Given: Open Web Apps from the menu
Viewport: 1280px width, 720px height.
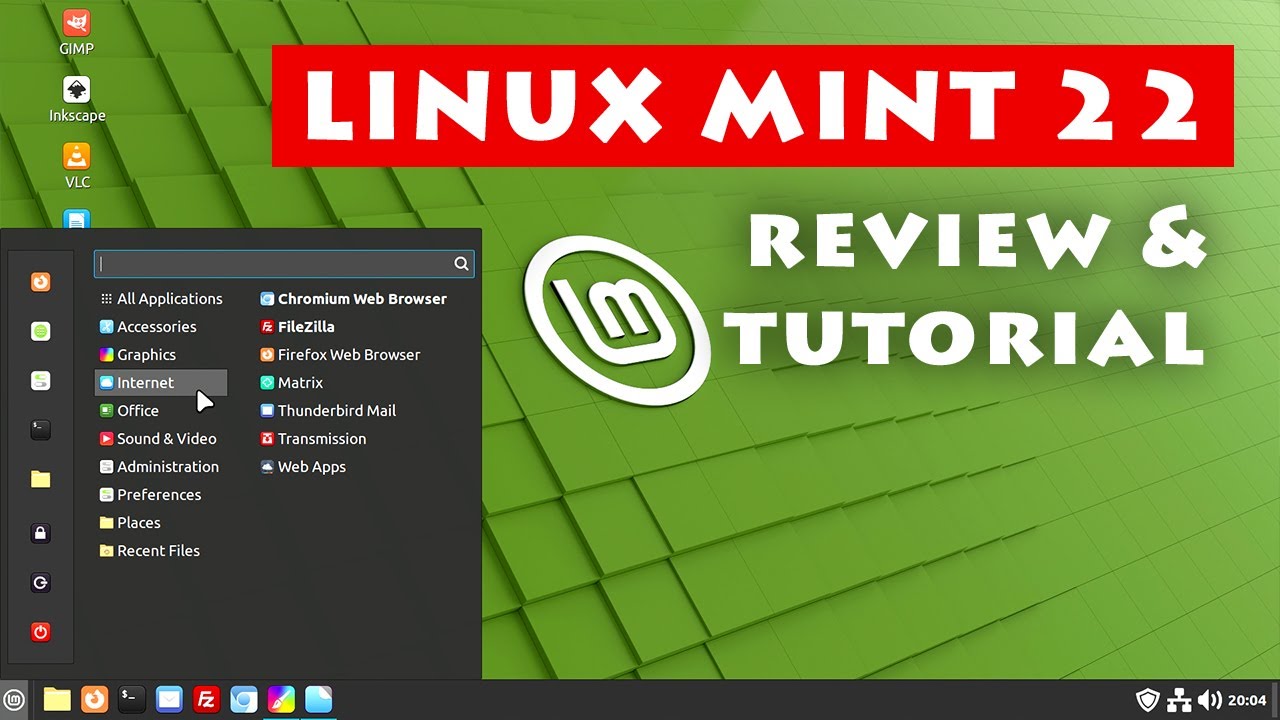Looking at the screenshot, I should 303,467.
